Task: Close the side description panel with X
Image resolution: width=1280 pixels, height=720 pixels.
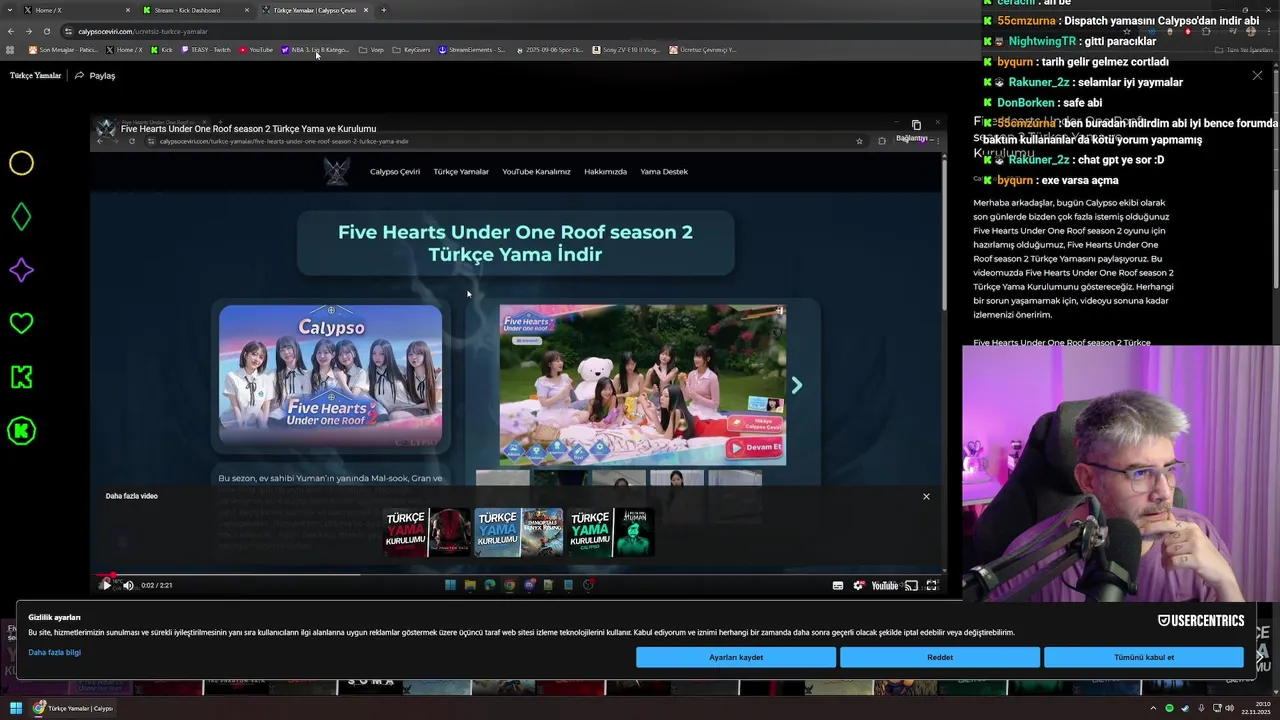Action: (x=1257, y=75)
